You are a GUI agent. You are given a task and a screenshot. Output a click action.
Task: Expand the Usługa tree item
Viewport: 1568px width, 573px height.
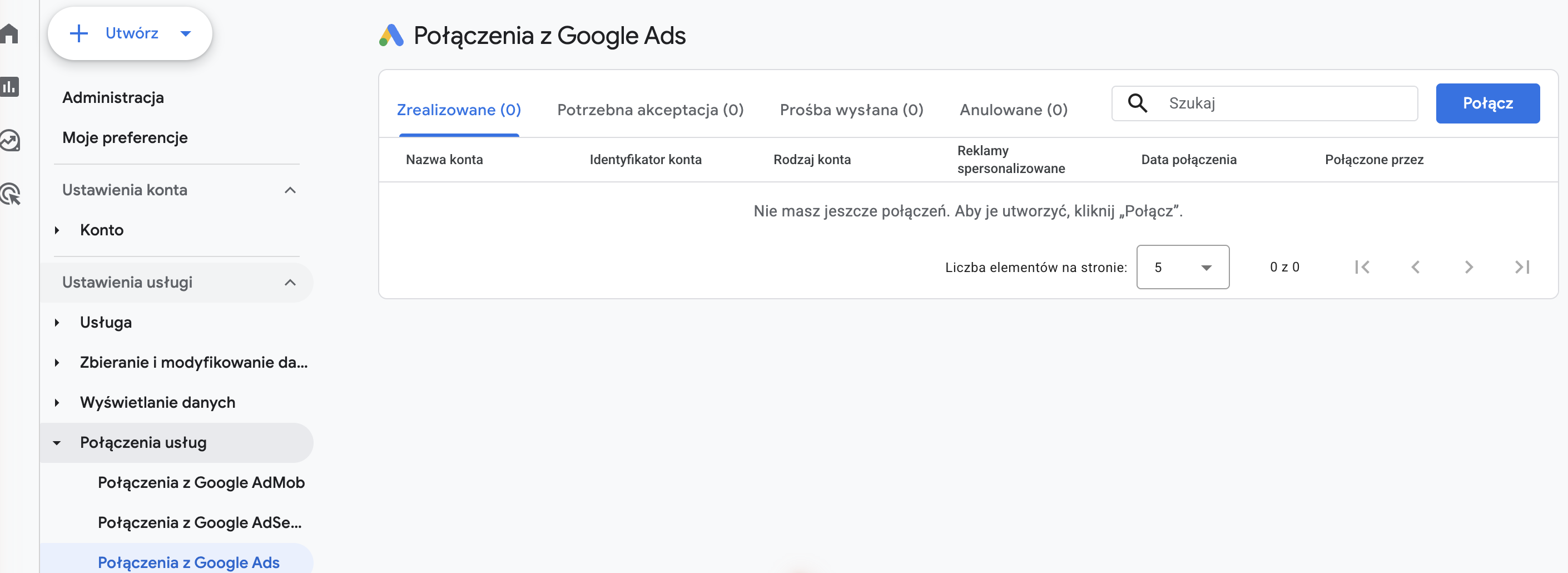57,323
